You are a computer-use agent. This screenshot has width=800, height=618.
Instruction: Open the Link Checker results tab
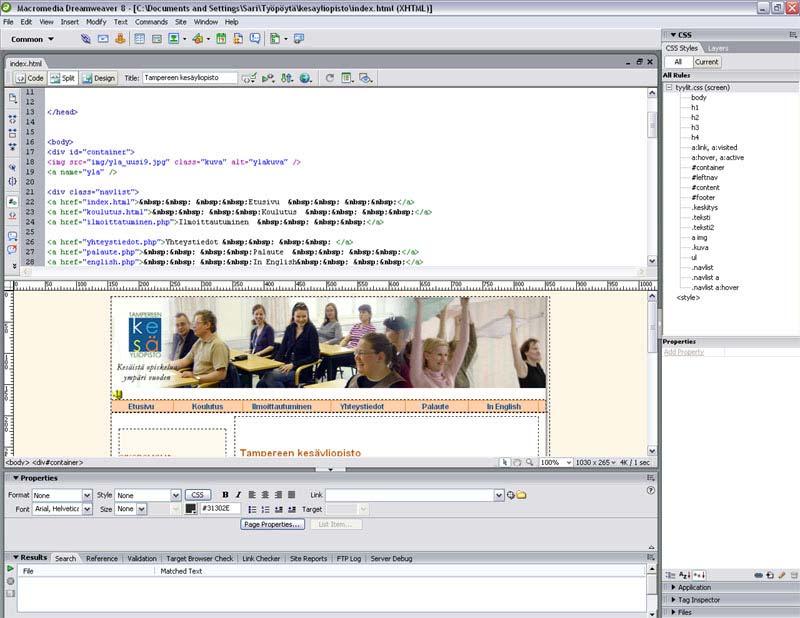coord(261,558)
